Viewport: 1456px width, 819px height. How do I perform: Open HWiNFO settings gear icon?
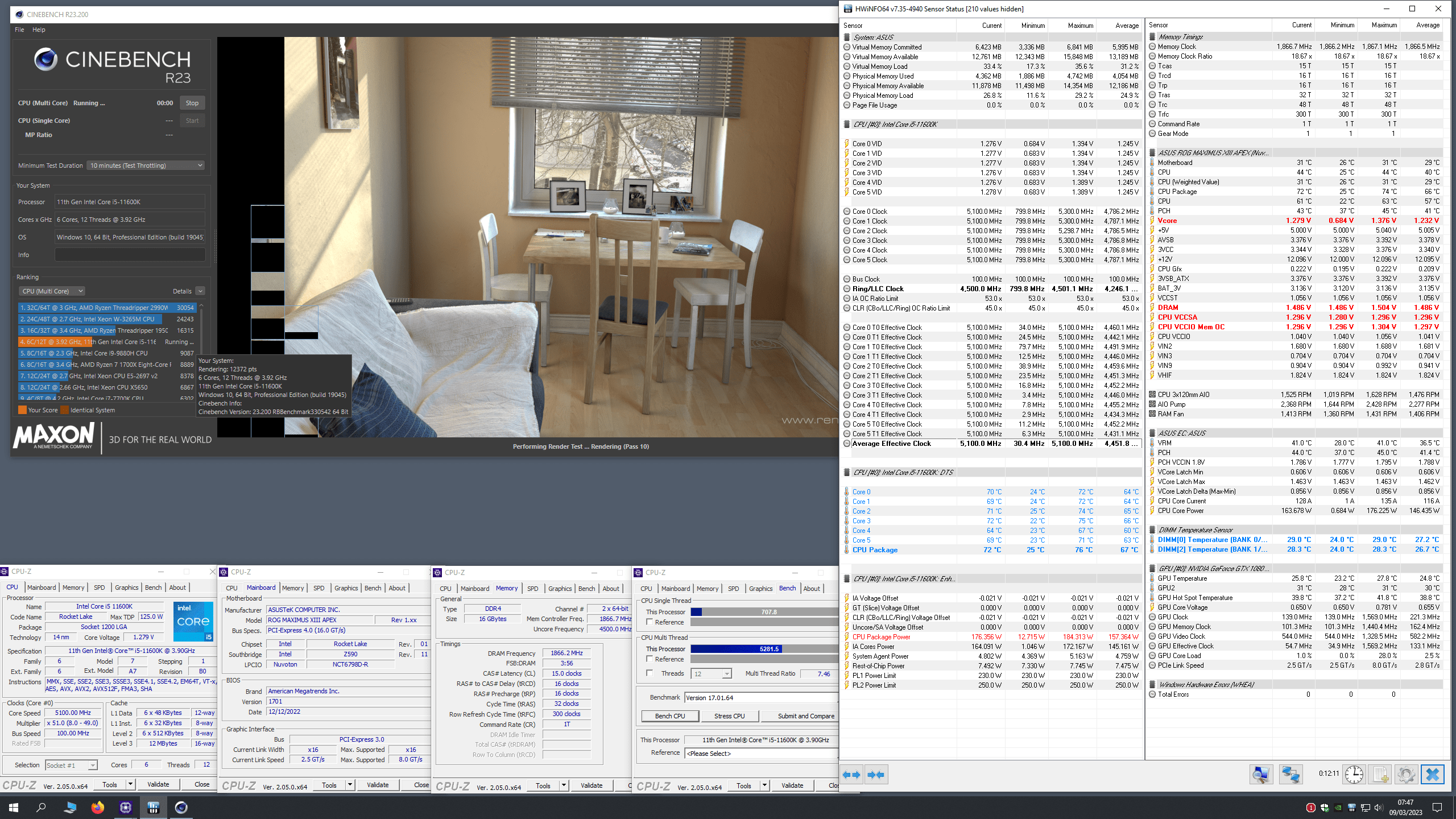click(1406, 774)
